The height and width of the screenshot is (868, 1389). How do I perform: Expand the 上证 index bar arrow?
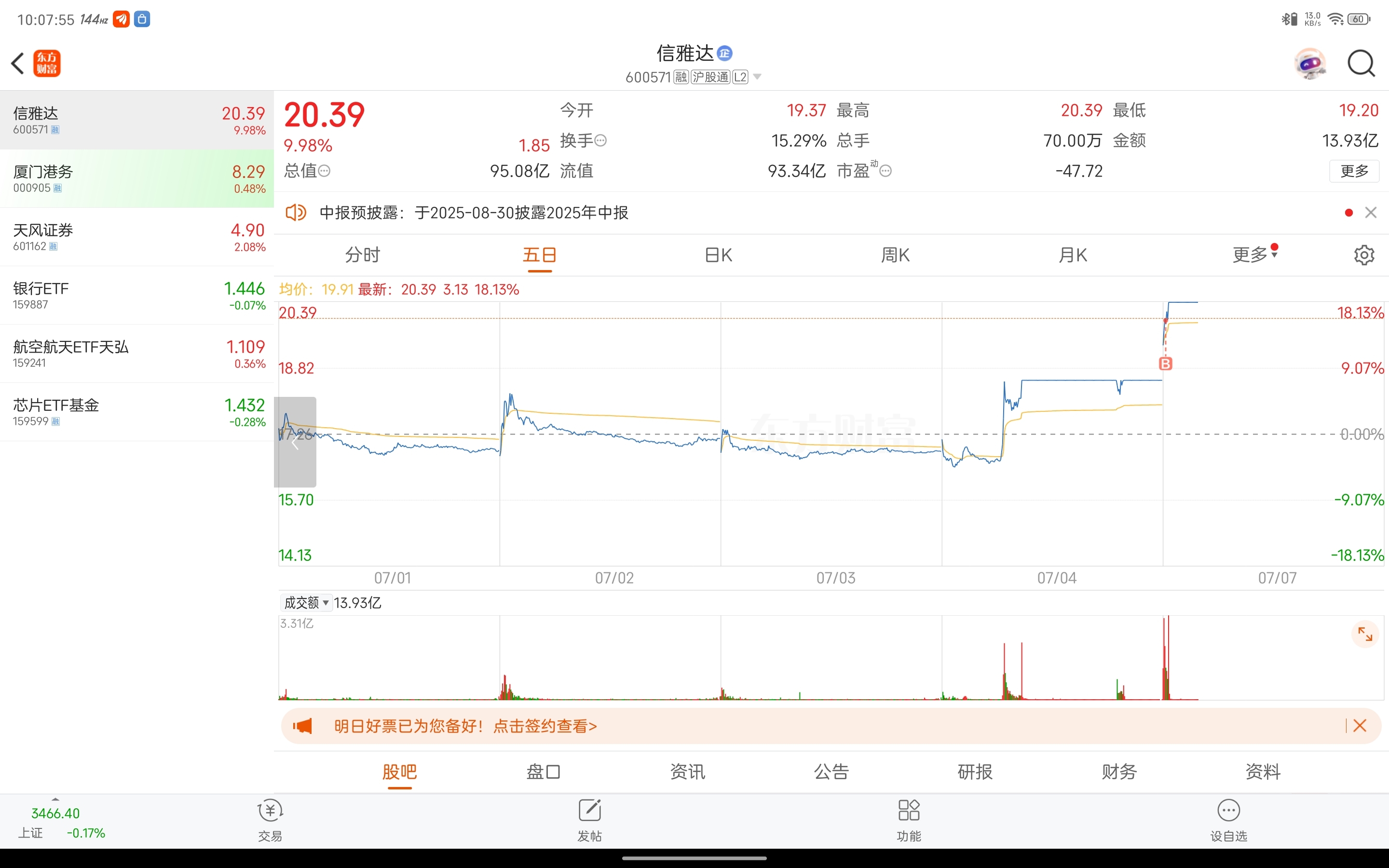click(x=55, y=799)
